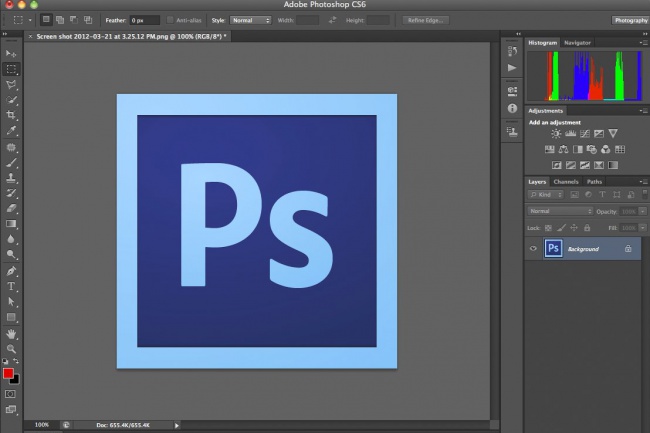650x433 pixels.
Task: Click the red foreground color swatch
Action: point(8,373)
